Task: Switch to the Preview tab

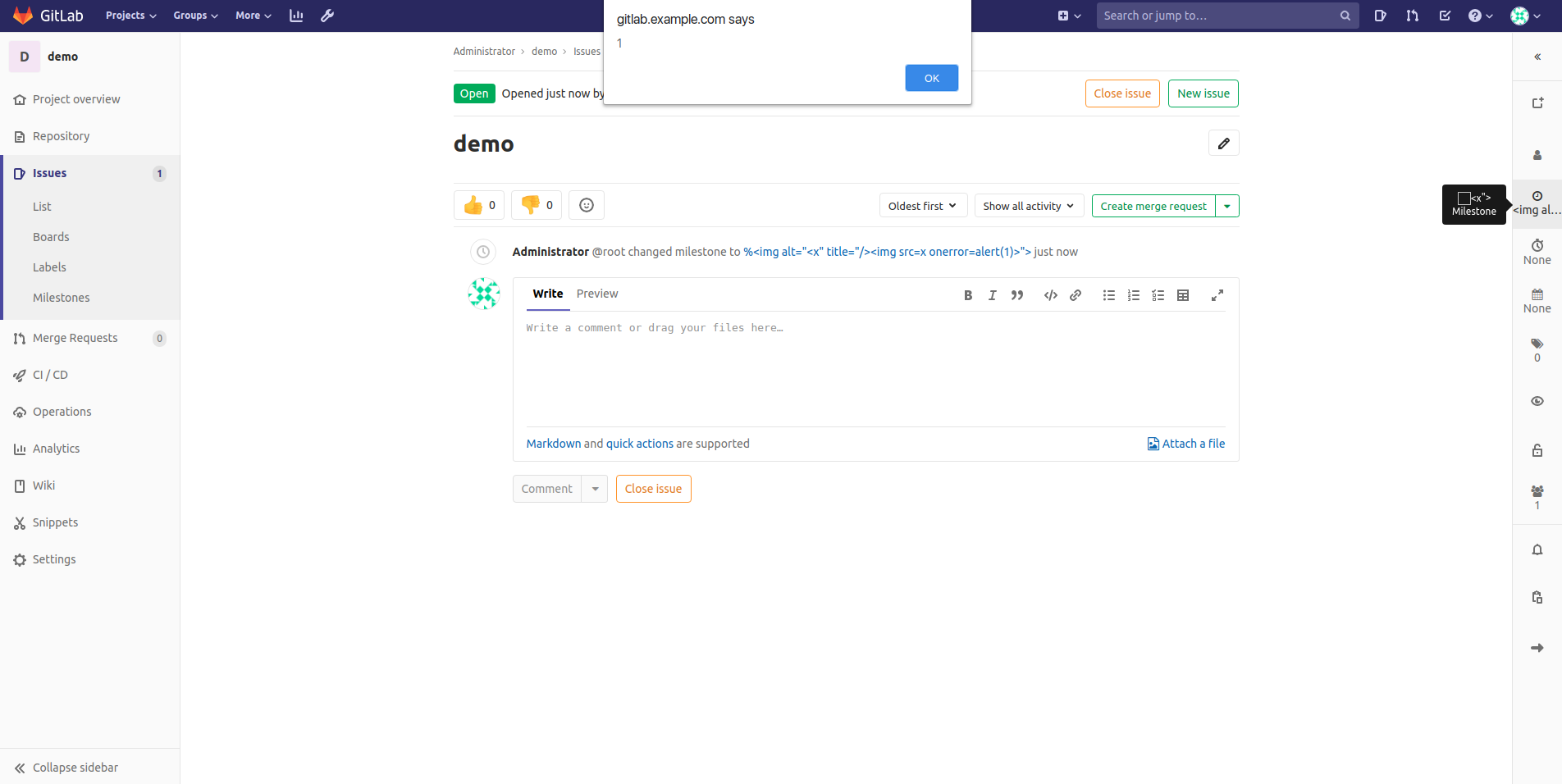Action: click(597, 294)
